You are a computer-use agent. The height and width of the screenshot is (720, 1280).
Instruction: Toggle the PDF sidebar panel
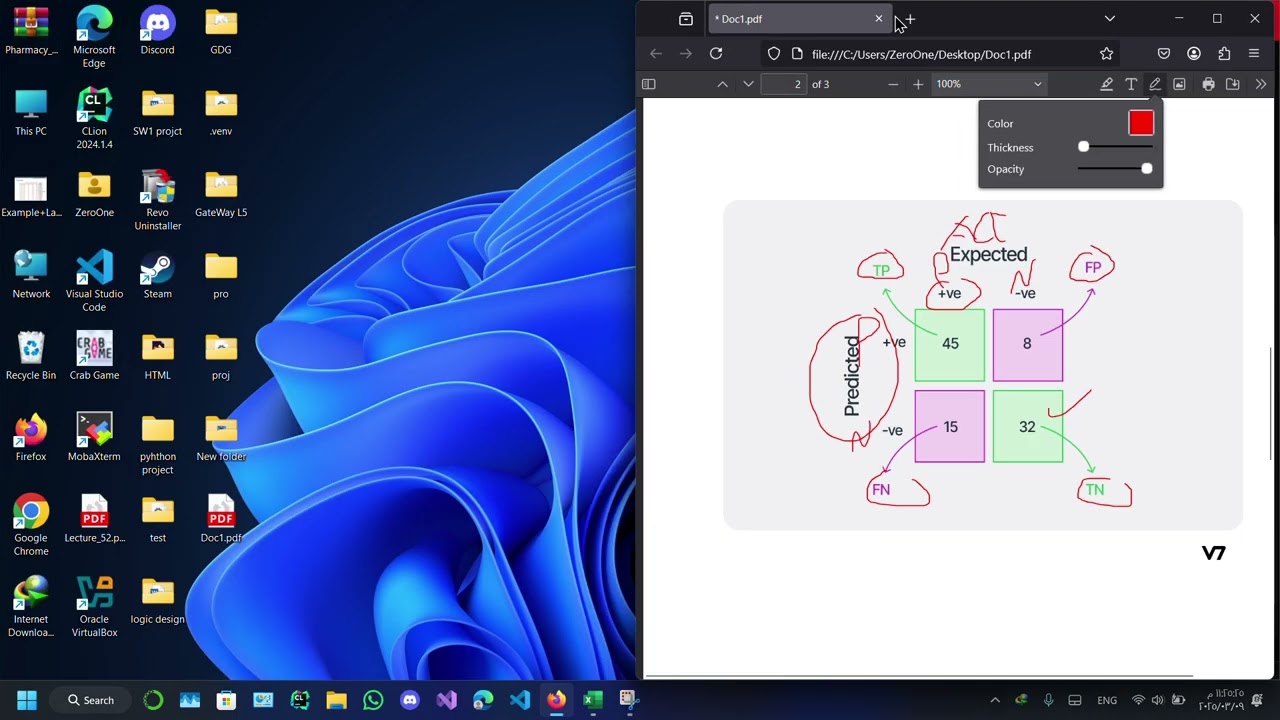point(648,84)
